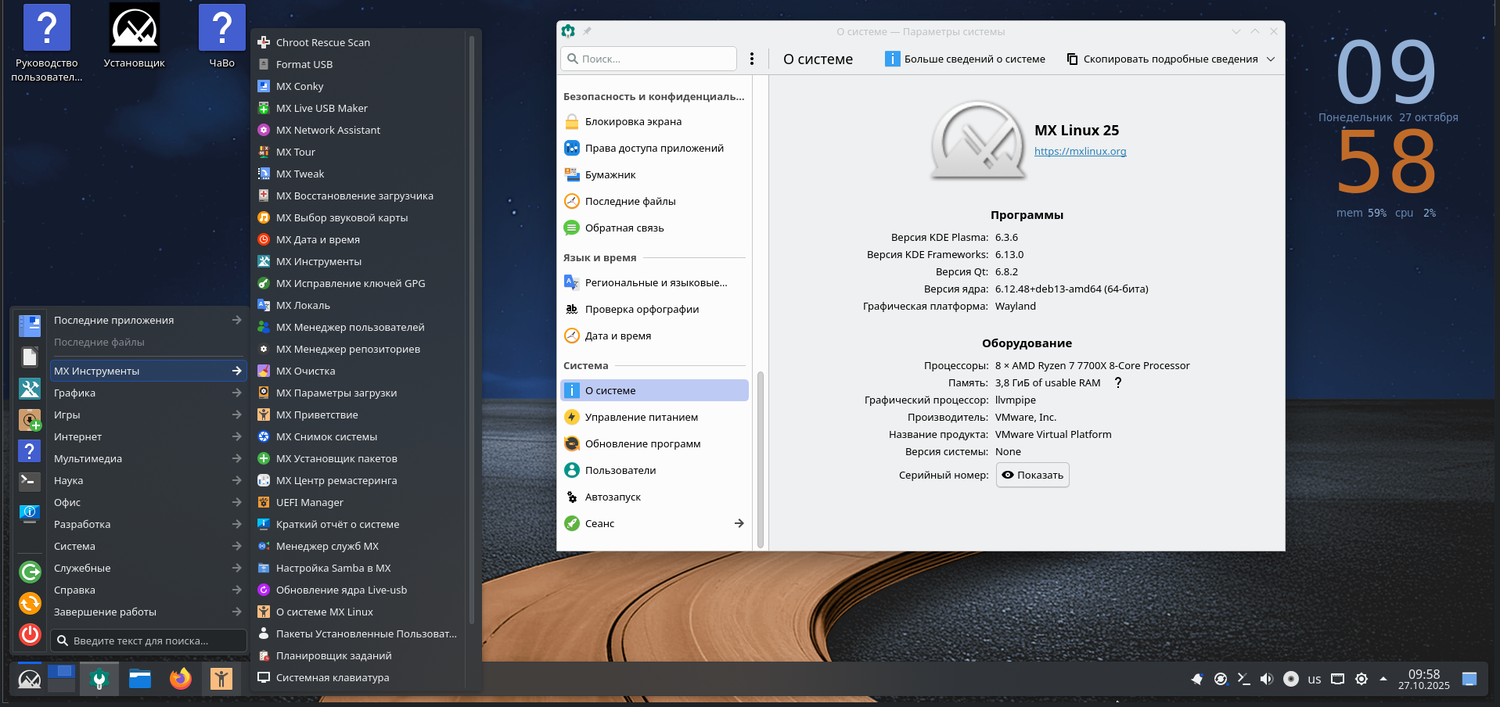
Task: Click Больше сведений о системе button
Action: [965, 59]
